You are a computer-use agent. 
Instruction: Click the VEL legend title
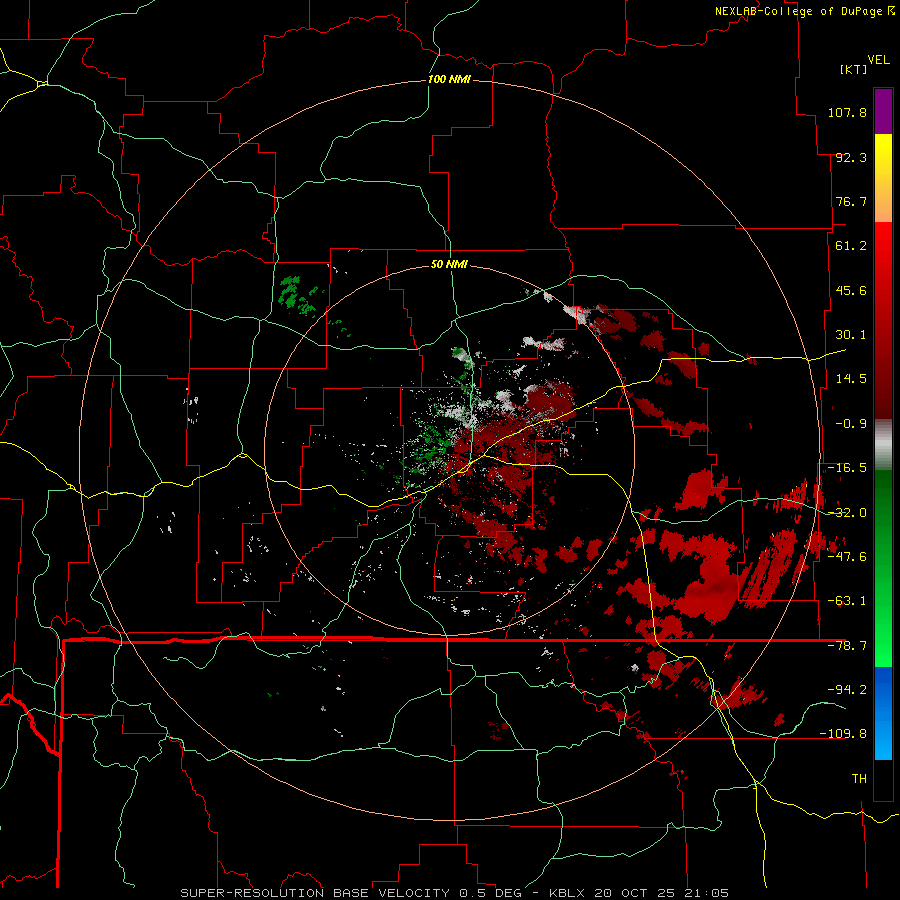(878, 60)
